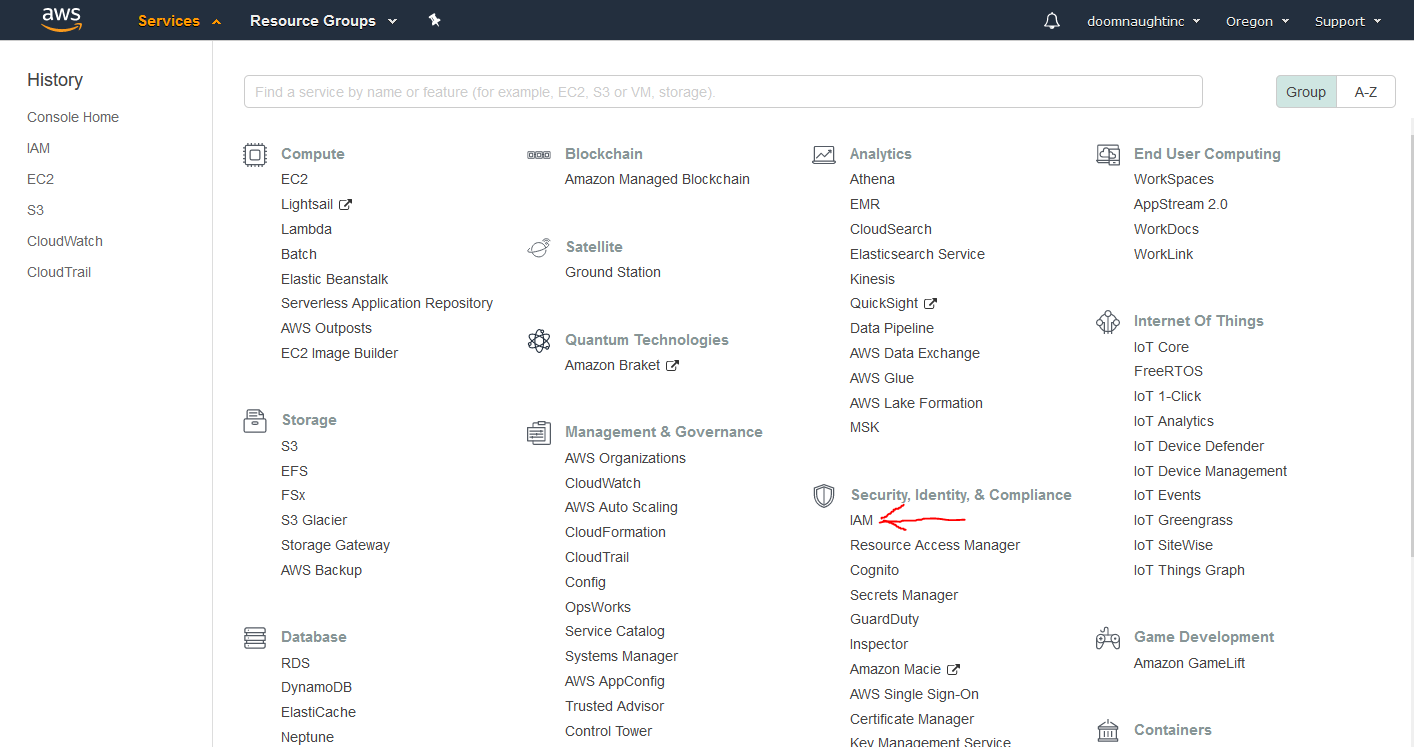Open the Cognito service
The image size is (1414, 747).
pyautogui.click(x=874, y=570)
